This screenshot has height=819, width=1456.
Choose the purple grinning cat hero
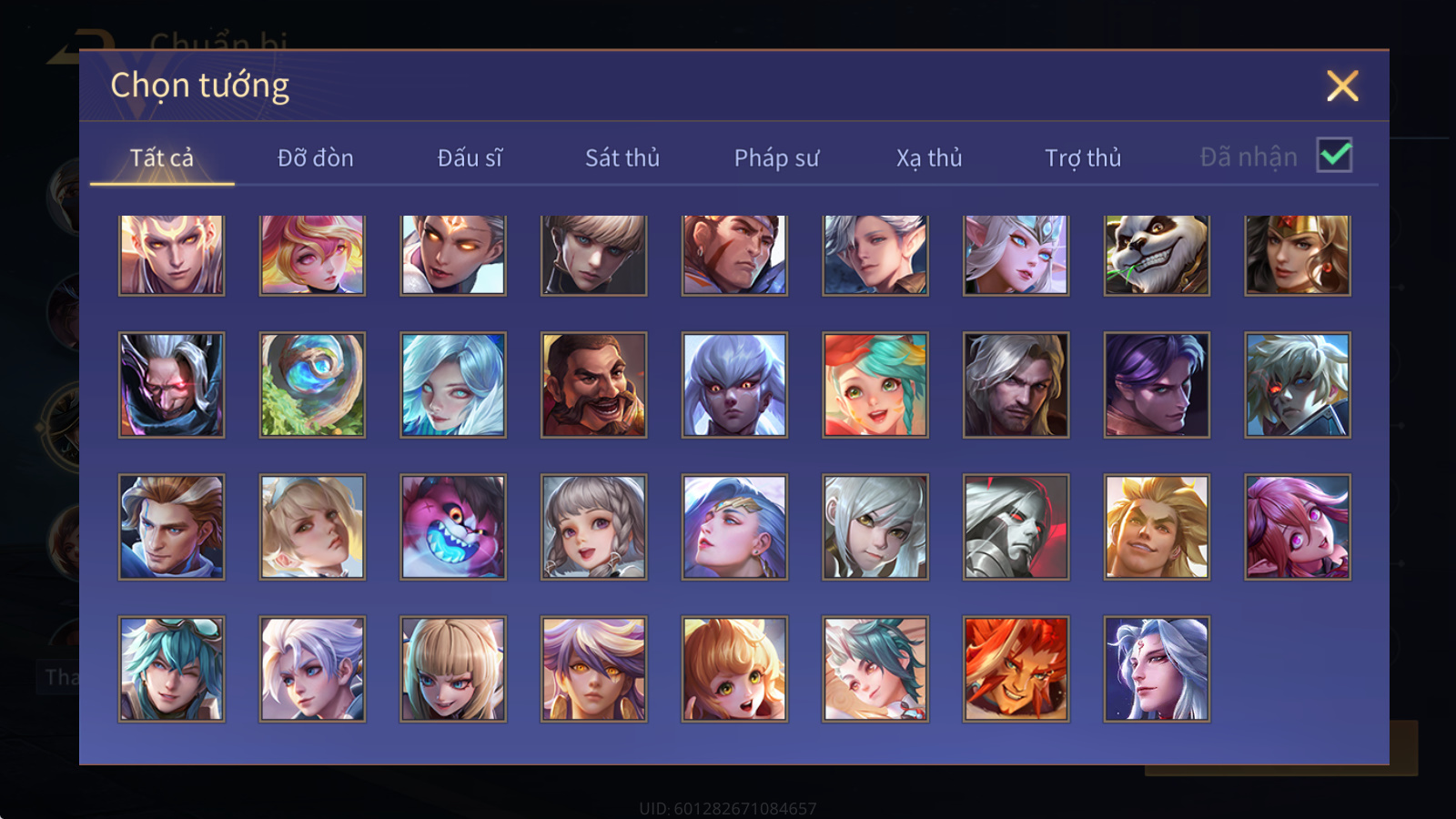453,527
